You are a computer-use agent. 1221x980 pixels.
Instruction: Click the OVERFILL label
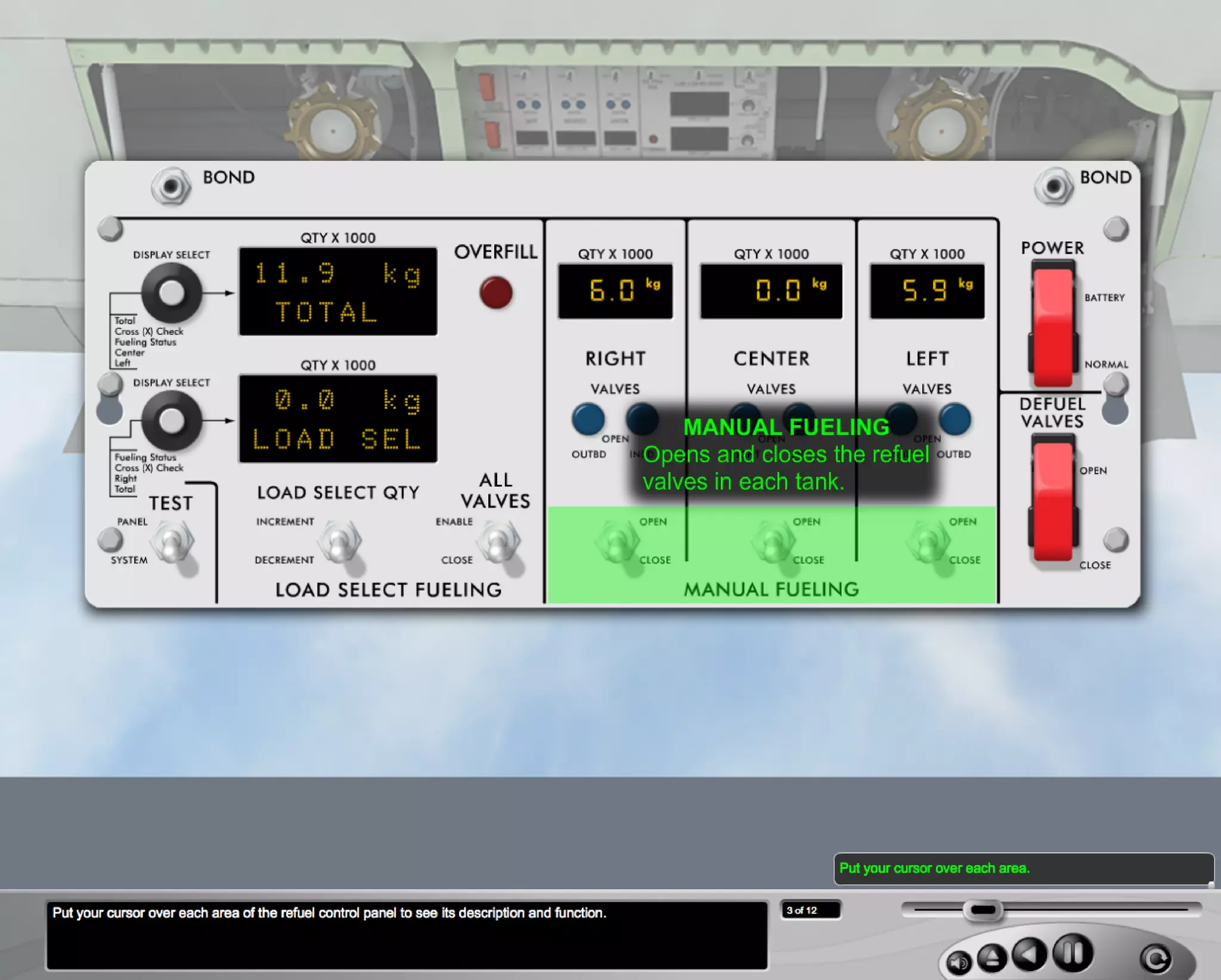[x=496, y=252]
